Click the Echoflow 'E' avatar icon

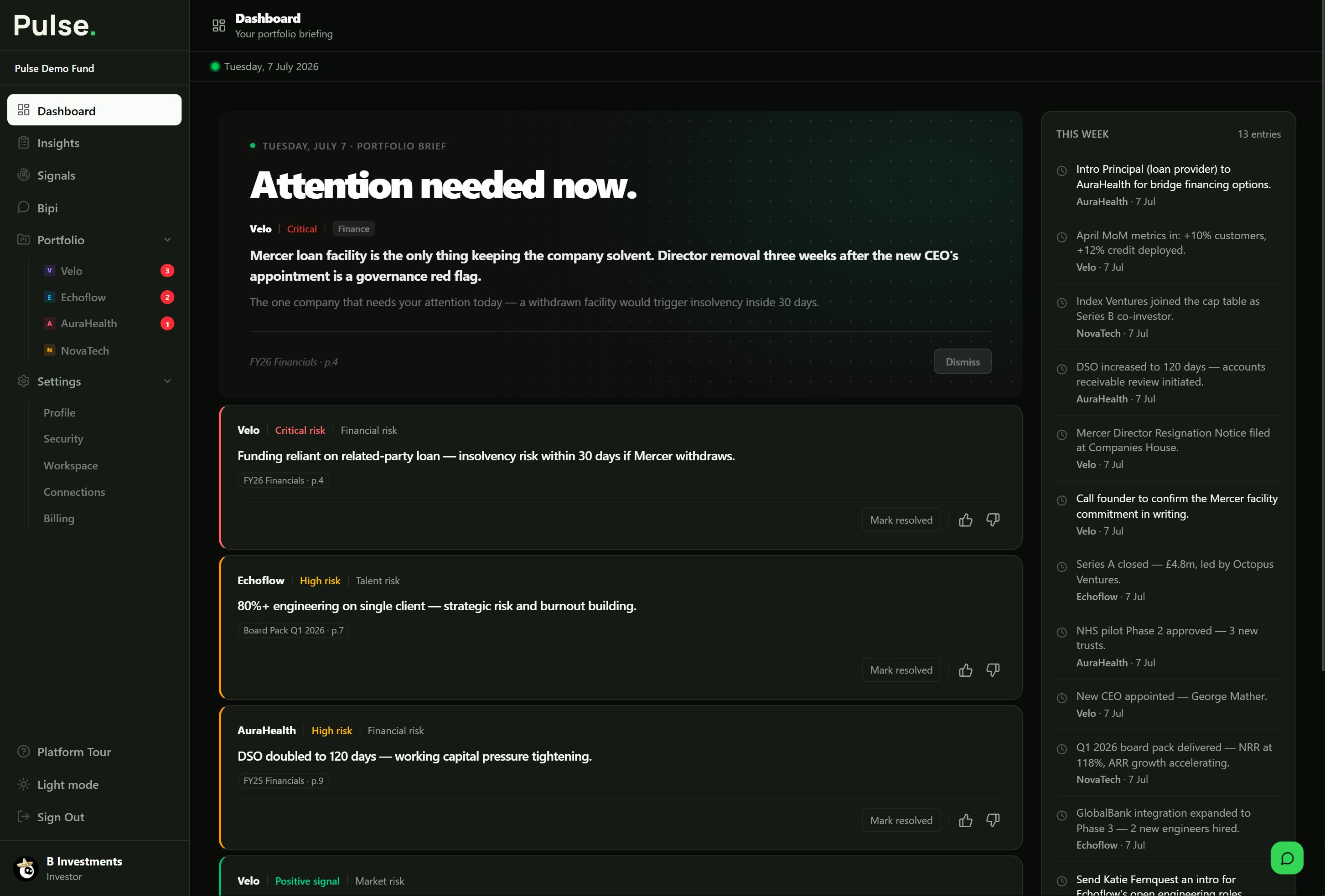[x=50, y=297]
